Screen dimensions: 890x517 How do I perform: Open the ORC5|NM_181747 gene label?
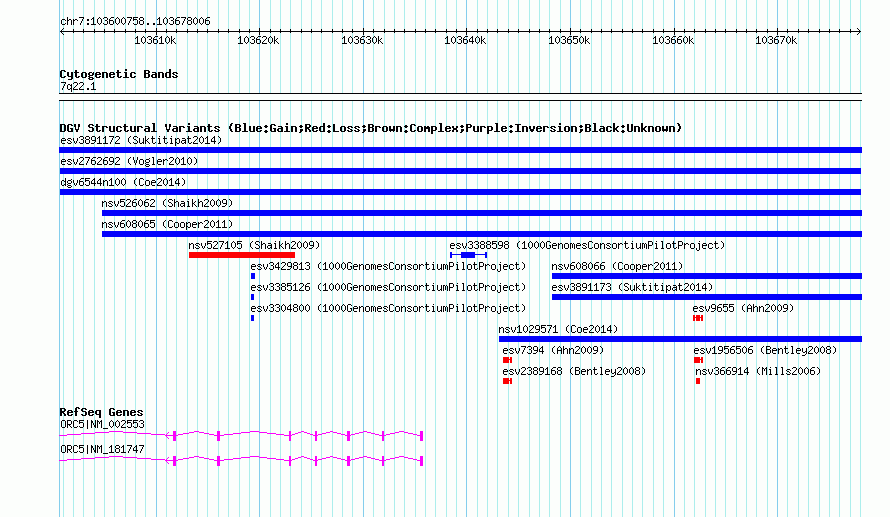tap(102, 449)
